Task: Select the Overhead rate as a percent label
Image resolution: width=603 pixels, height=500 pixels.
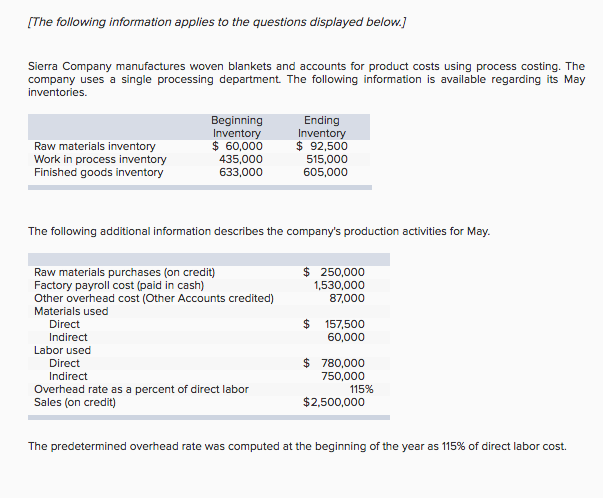Action: 141,389
